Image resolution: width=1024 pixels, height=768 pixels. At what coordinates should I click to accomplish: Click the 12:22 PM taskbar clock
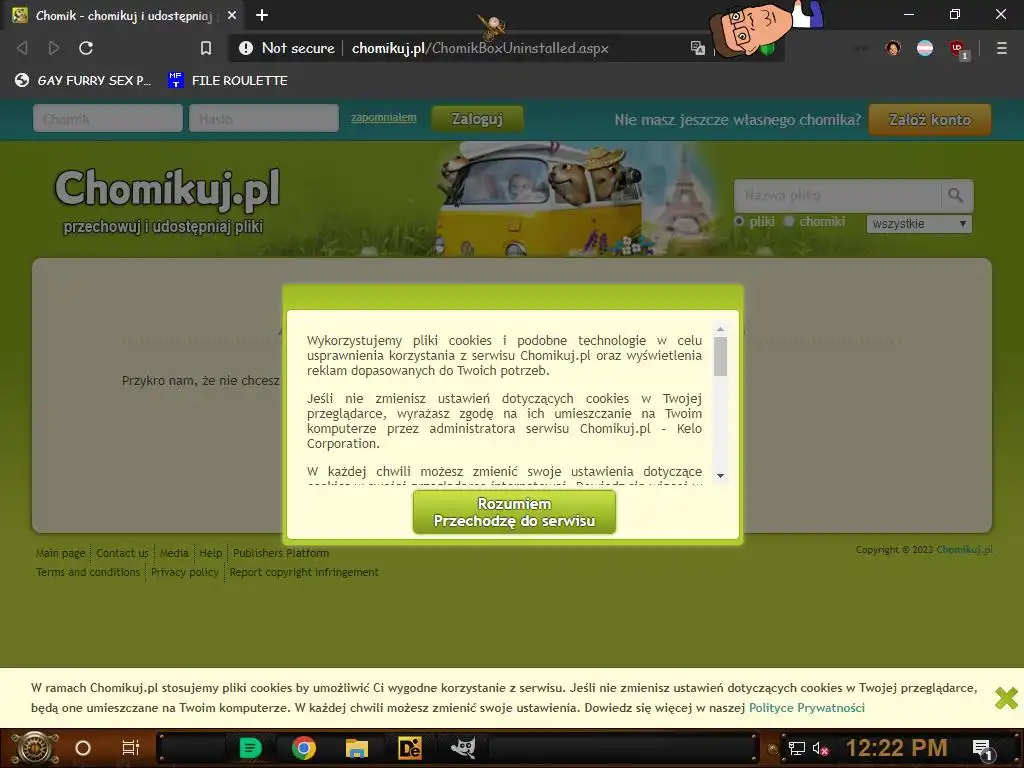click(x=896, y=748)
